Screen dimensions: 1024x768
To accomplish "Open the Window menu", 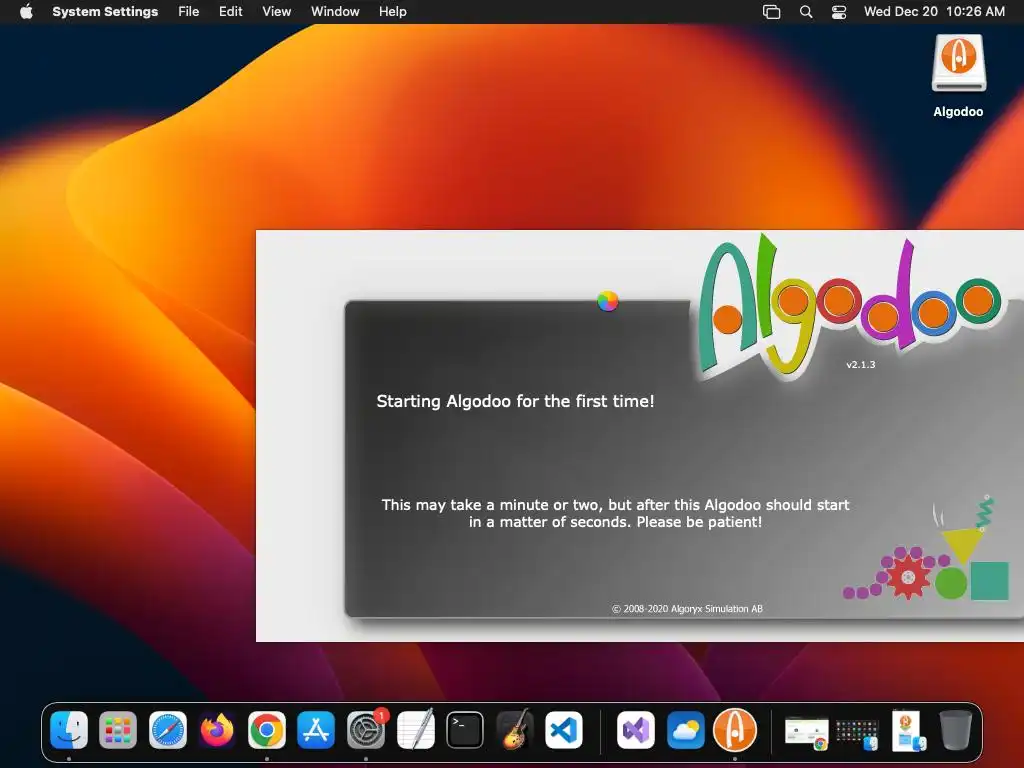I will [x=335, y=12].
